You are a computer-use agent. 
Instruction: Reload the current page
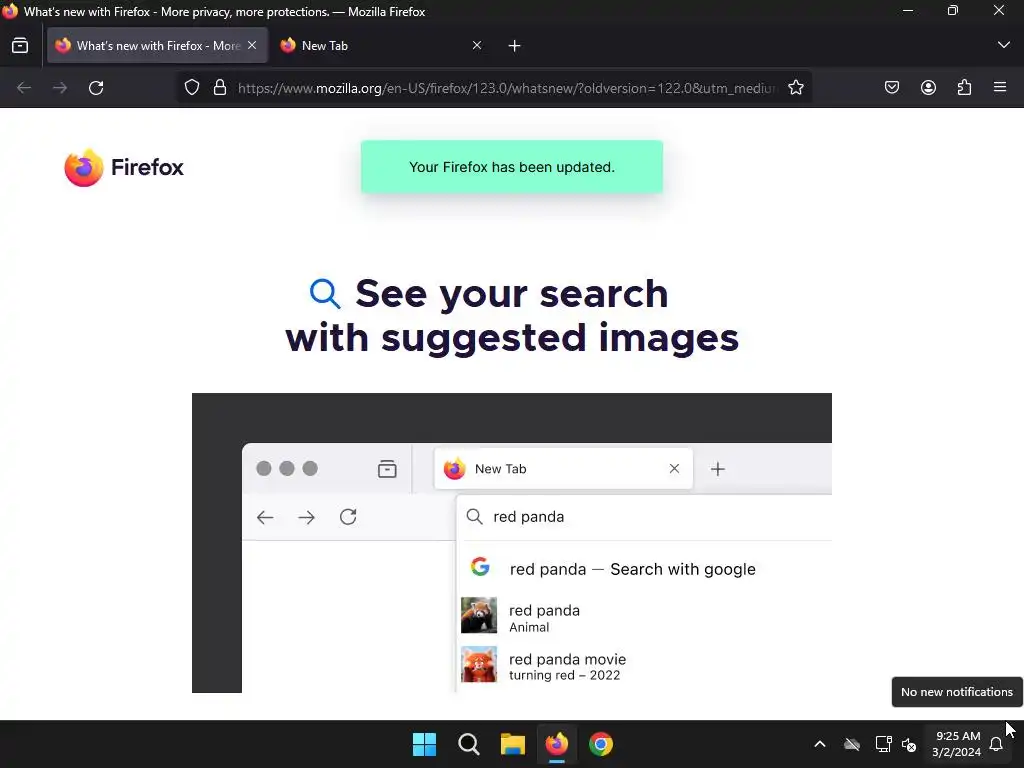tap(96, 88)
